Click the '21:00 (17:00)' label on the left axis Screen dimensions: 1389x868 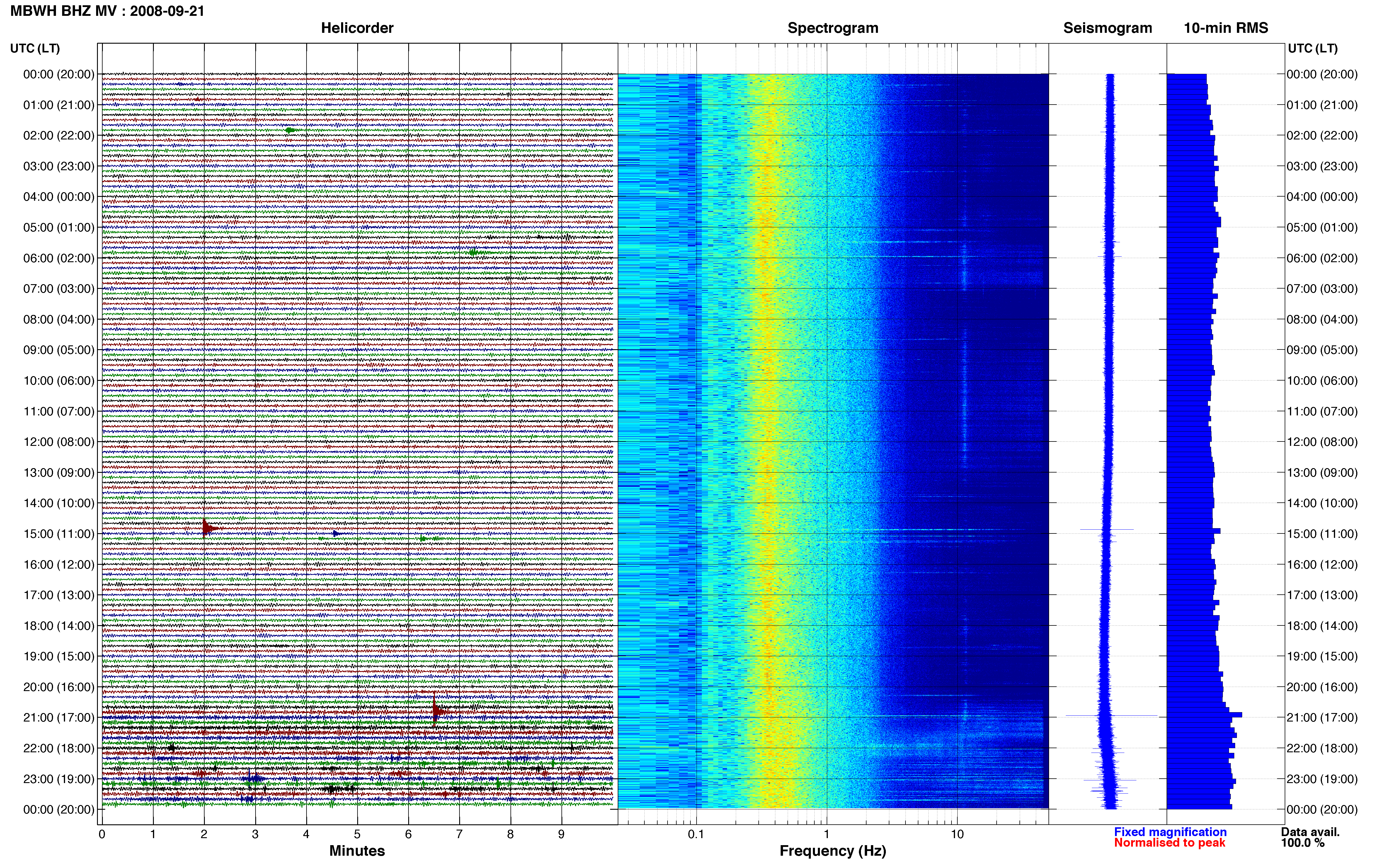[x=59, y=718]
